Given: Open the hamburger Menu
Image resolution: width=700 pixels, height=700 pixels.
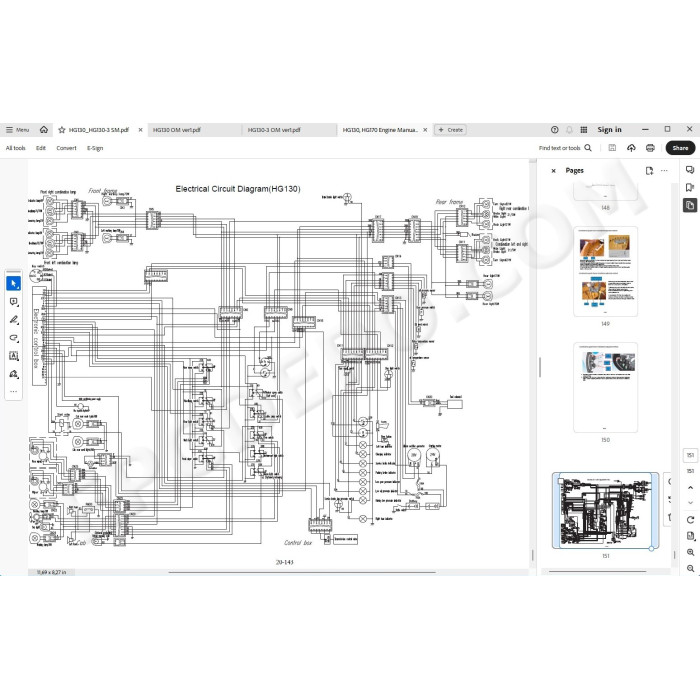Looking at the screenshot, I should point(17,130).
